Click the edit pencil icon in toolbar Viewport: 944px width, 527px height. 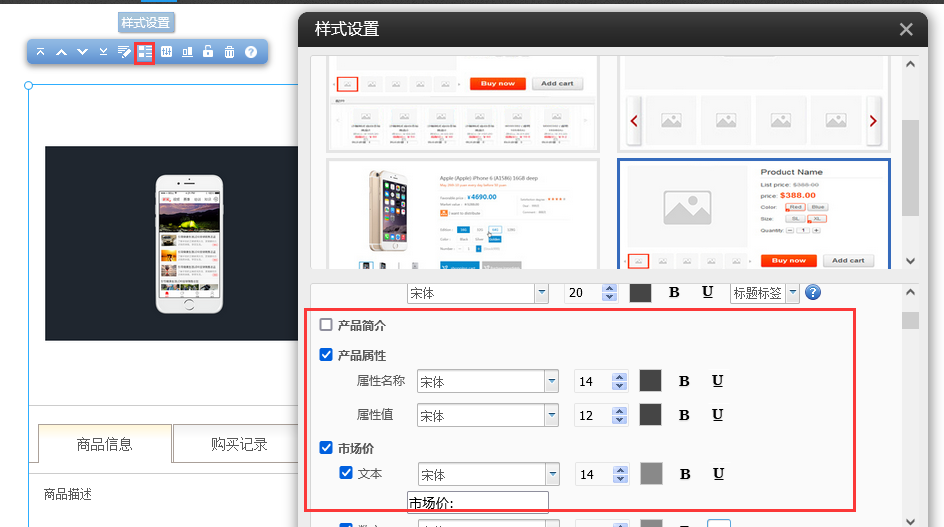(124, 52)
